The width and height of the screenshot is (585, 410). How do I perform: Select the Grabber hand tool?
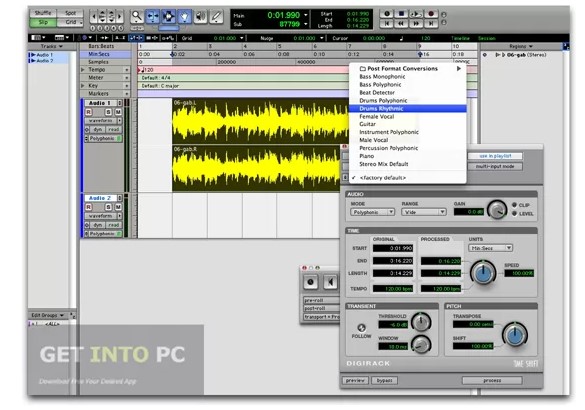(185, 16)
